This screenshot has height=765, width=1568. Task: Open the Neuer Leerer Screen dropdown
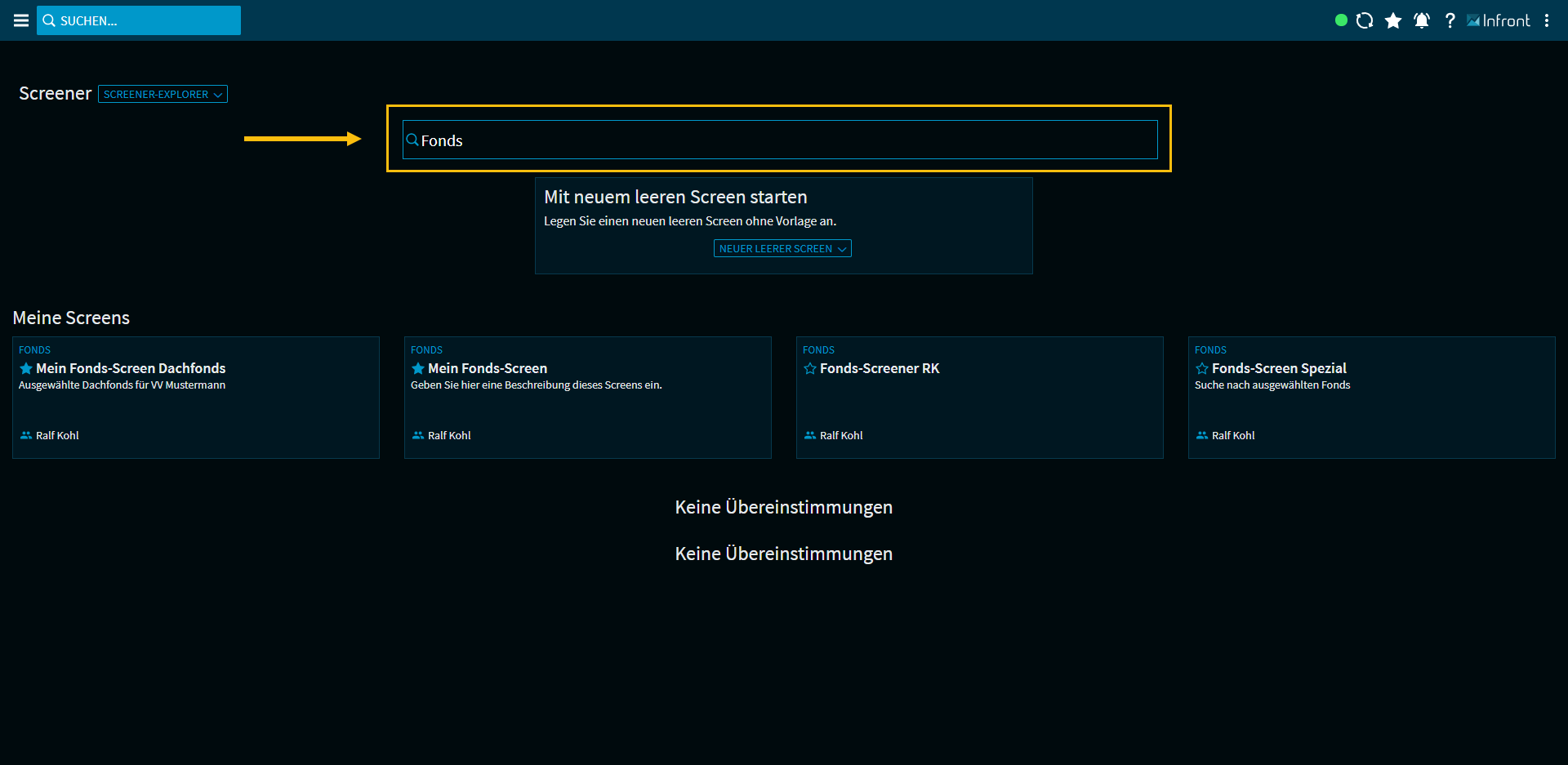(x=782, y=248)
